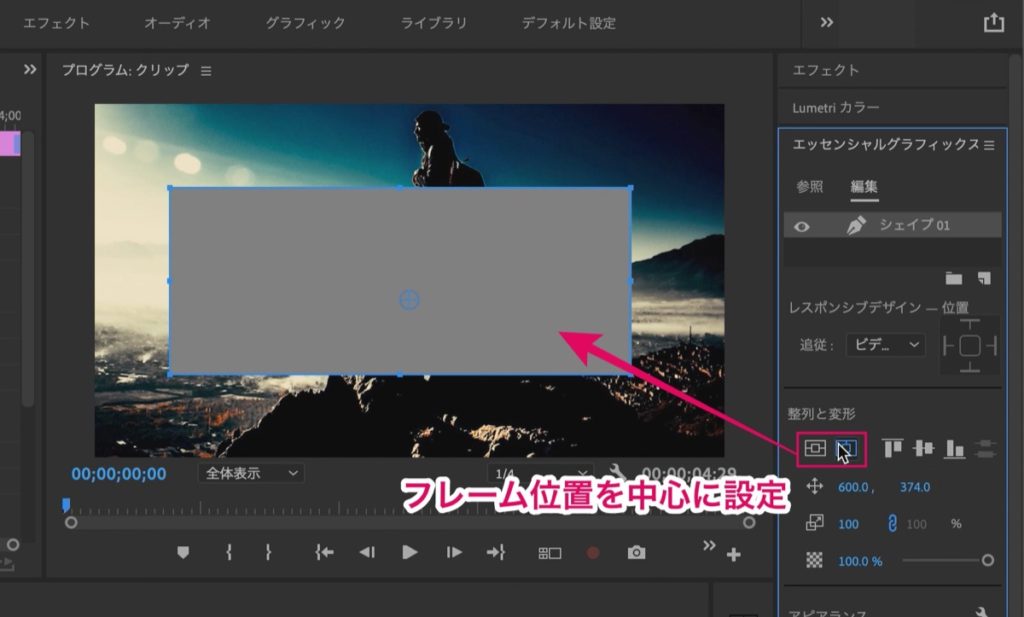Export frame with camera icon
1024x617 pixels.
click(636, 553)
